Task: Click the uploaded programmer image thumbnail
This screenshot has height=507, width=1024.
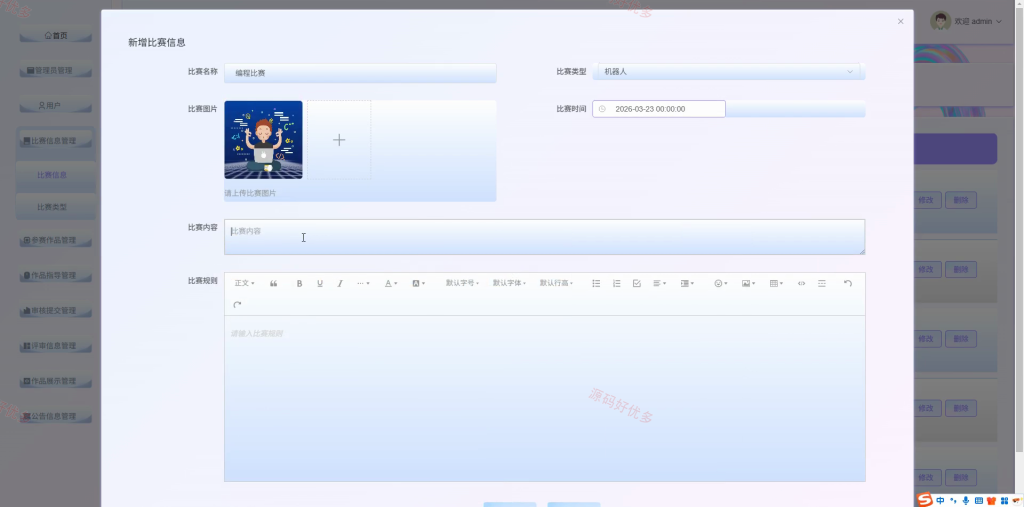Action: coord(263,140)
